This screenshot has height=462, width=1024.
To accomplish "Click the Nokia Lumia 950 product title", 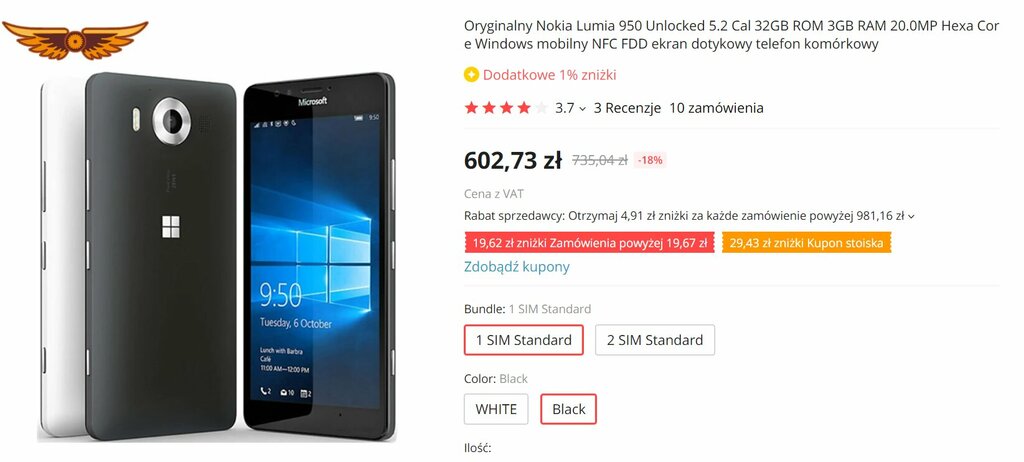I will (x=731, y=35).
